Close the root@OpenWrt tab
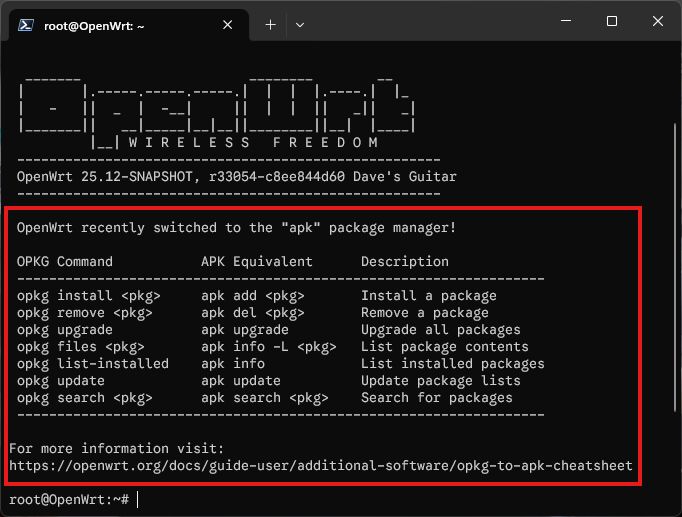The height and width of the screenshot is (517, 682). (x=227, y=25)
